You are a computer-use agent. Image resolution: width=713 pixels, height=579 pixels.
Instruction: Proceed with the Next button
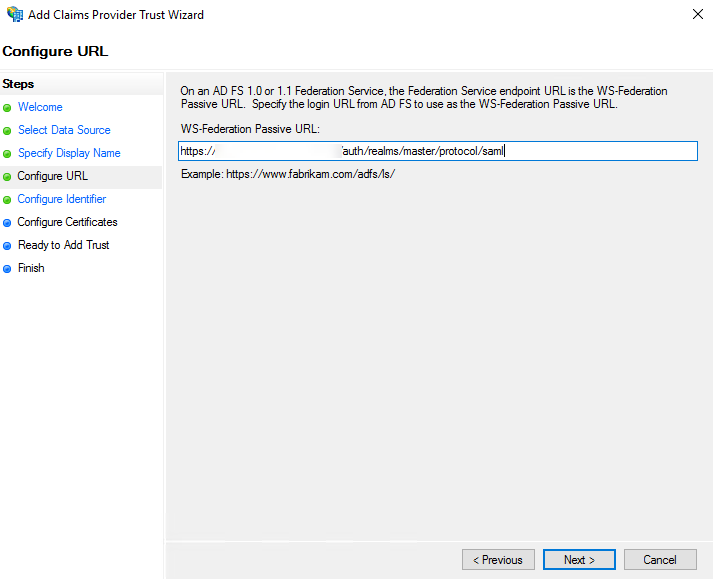click(579, 560)
